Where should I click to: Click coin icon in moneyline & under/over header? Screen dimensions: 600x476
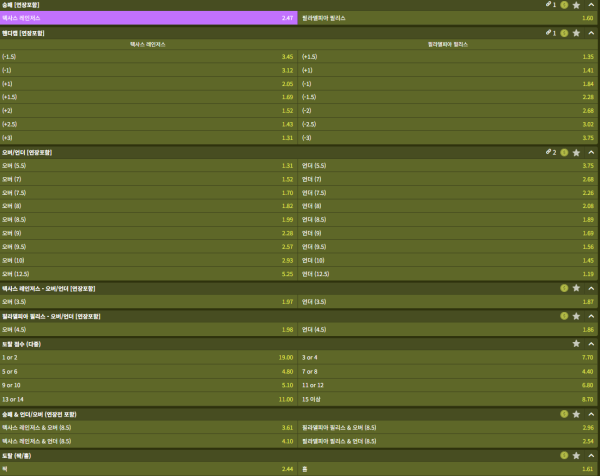pos(564,414)
